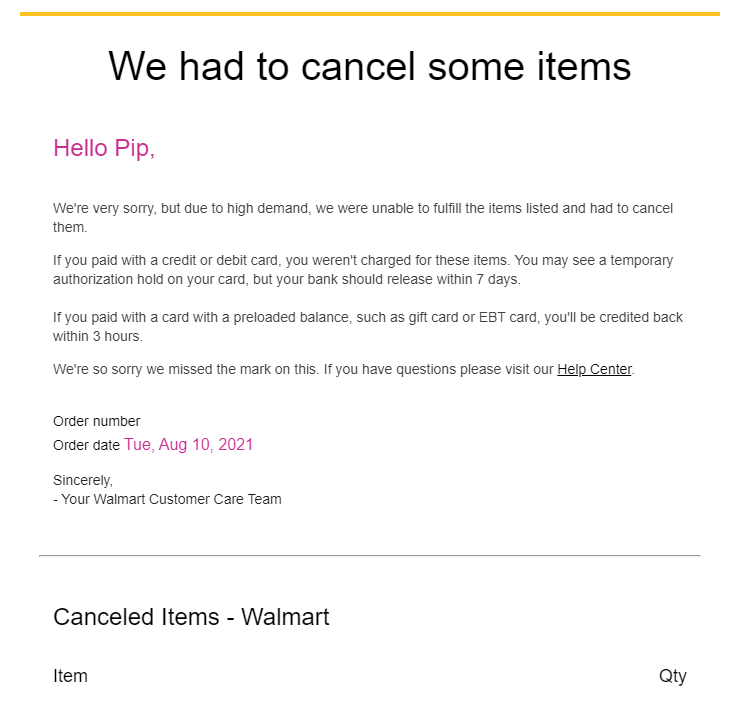Screen dimensions: 743x701
Task: Click the paragraph about credit or debit card
Action: pyautogui.click(x=363, y=270)
